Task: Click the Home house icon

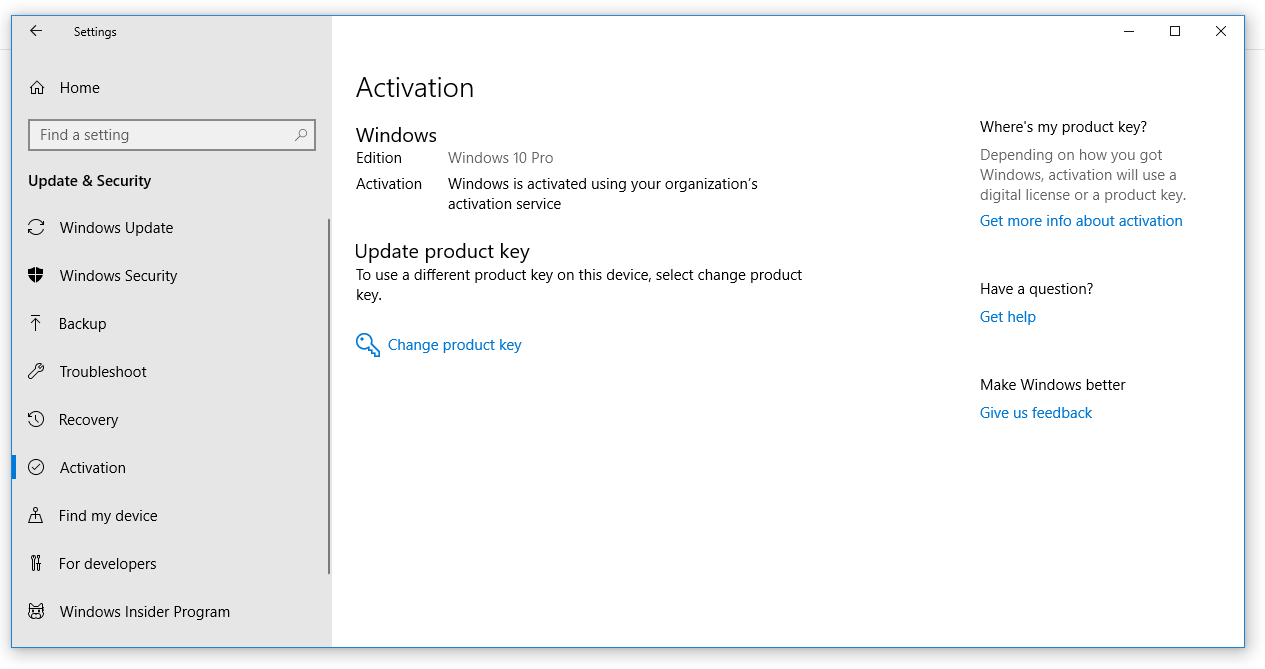Action: [x=37, y=88]
